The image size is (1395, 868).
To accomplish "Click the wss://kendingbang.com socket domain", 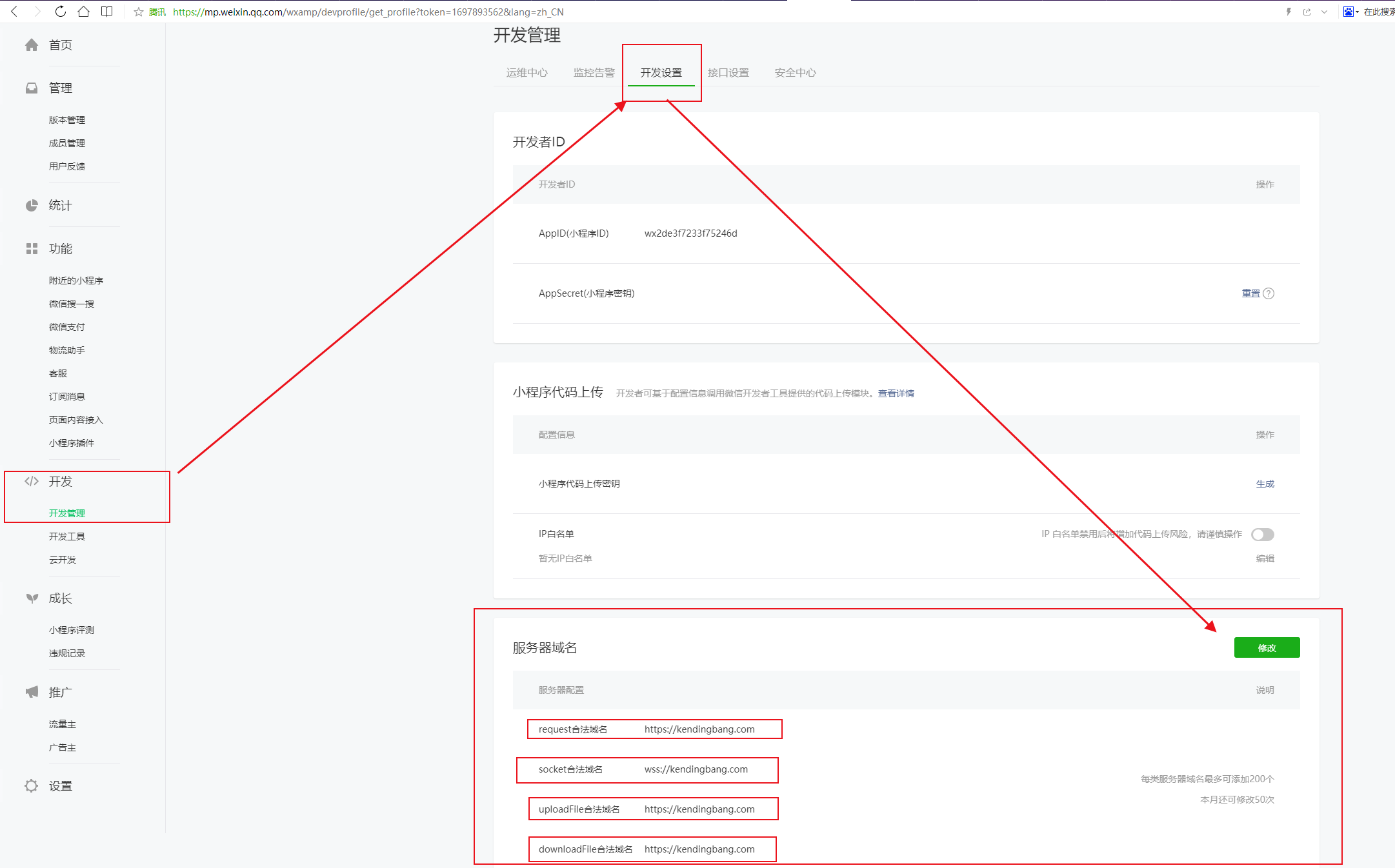I will click(696, 769).
